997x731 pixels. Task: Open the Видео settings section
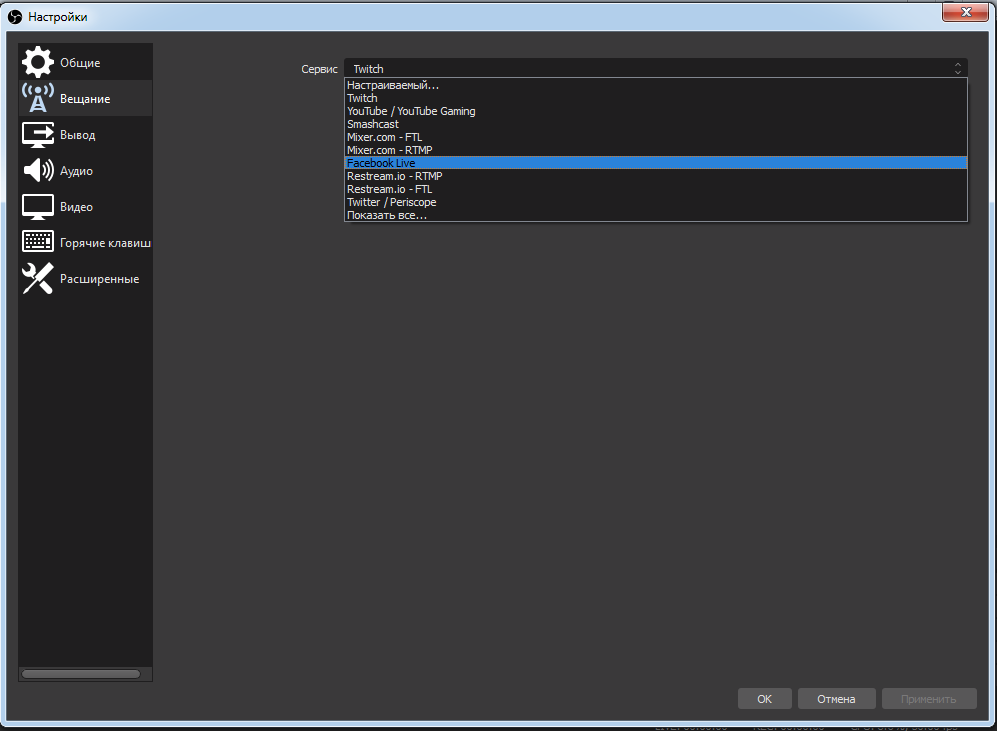click(x=86, y=207)
